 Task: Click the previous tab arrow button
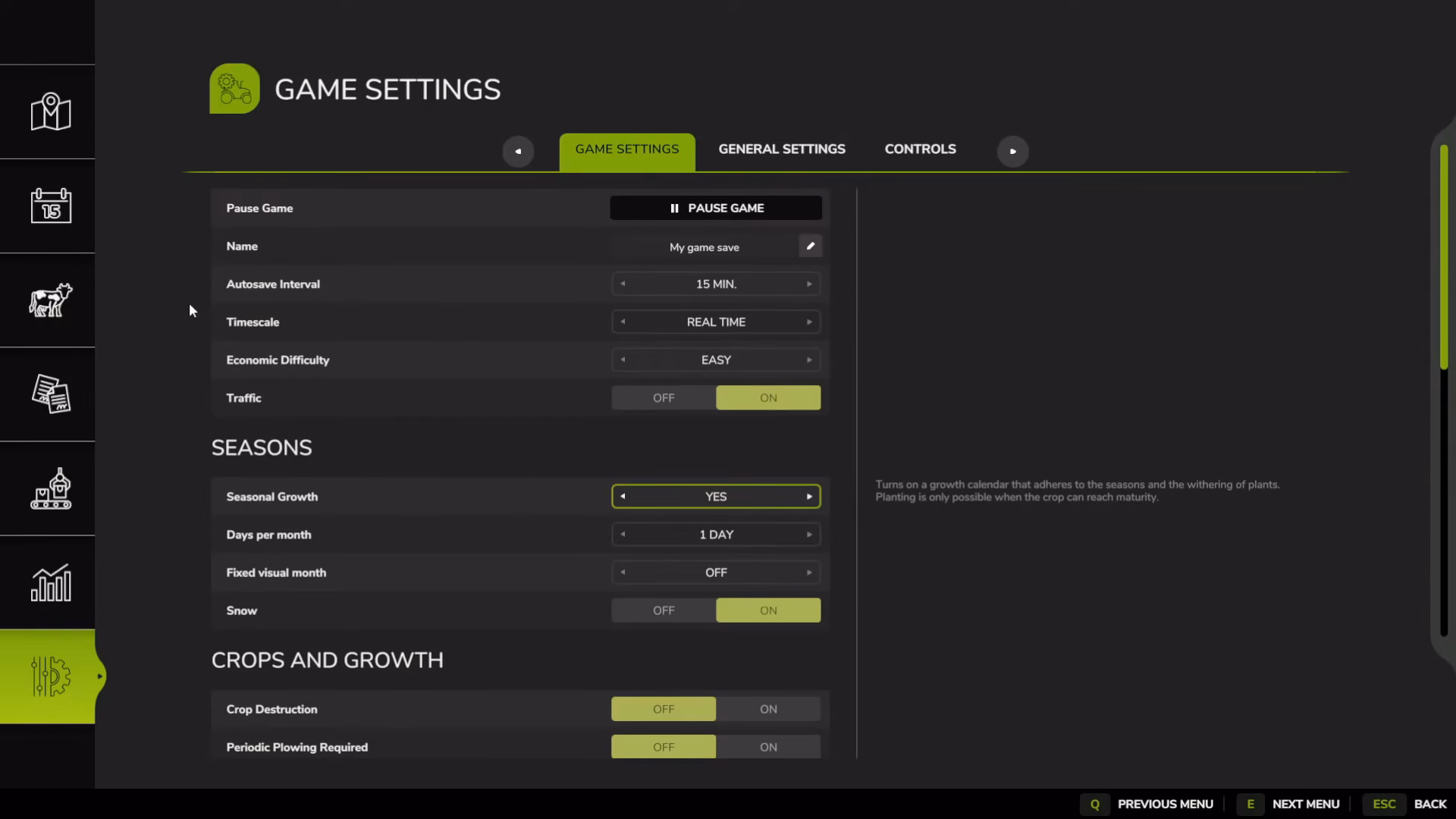(518, 151)
